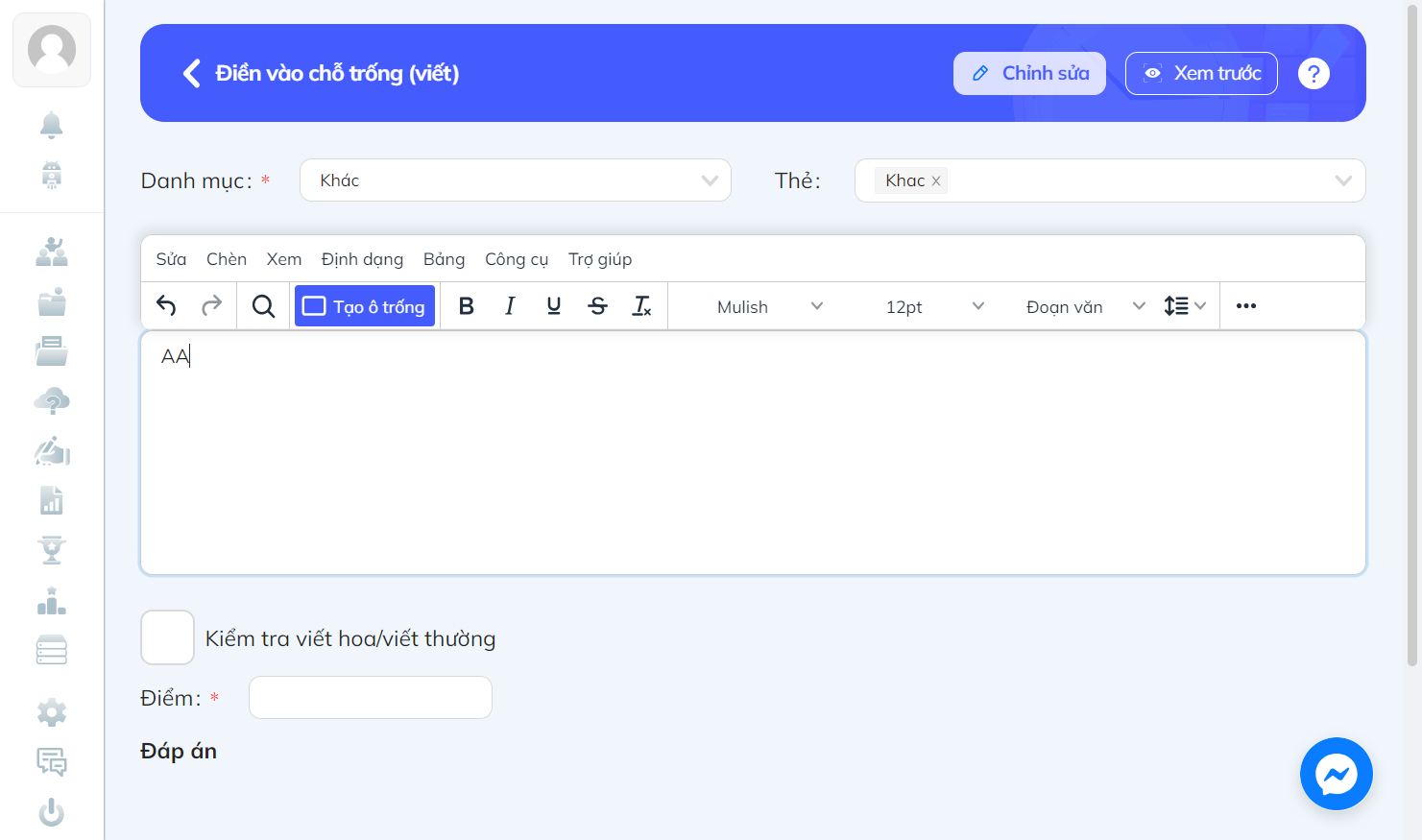Open the Trợ giúp menu
The width and height of the screenshot is (1422, 840).
(x=600, y=259)
